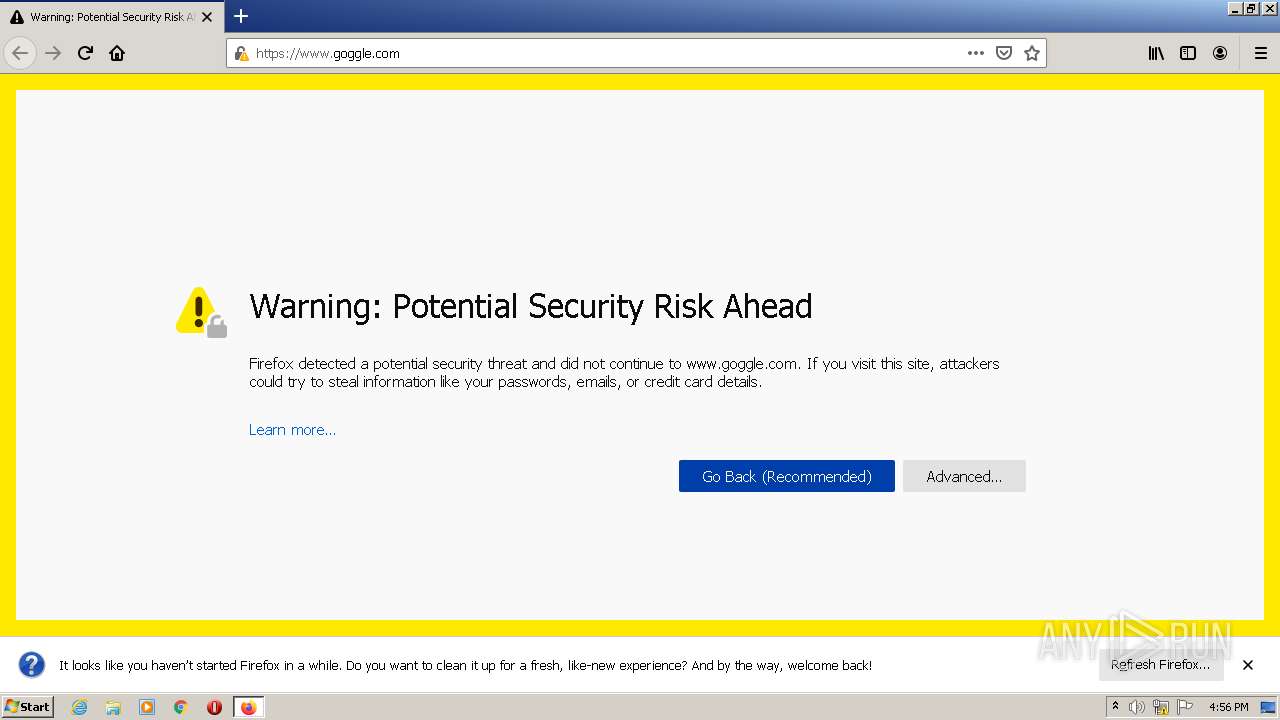Image resolution: width=1280 pixels, height=720 pixels.
Task: Open page actions three-dot menu
Action: (x=976, y=53)
